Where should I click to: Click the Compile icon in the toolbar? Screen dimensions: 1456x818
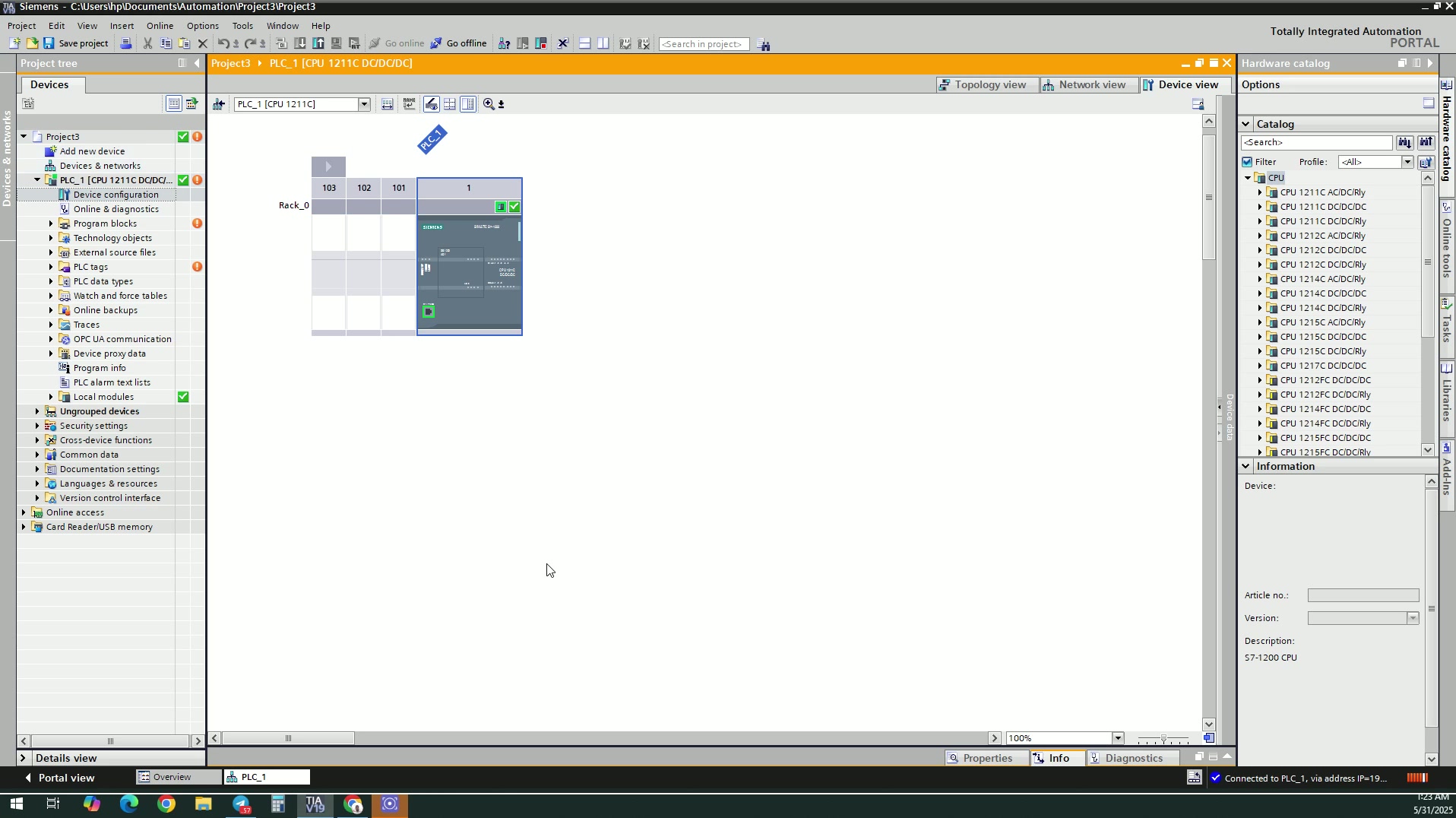(x=281, y=43)
